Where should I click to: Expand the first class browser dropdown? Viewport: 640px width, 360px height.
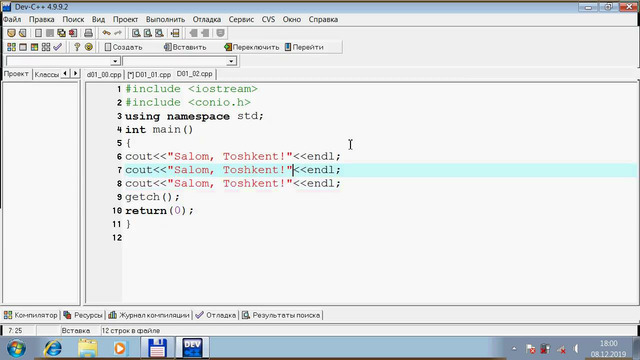click(115, 61)
